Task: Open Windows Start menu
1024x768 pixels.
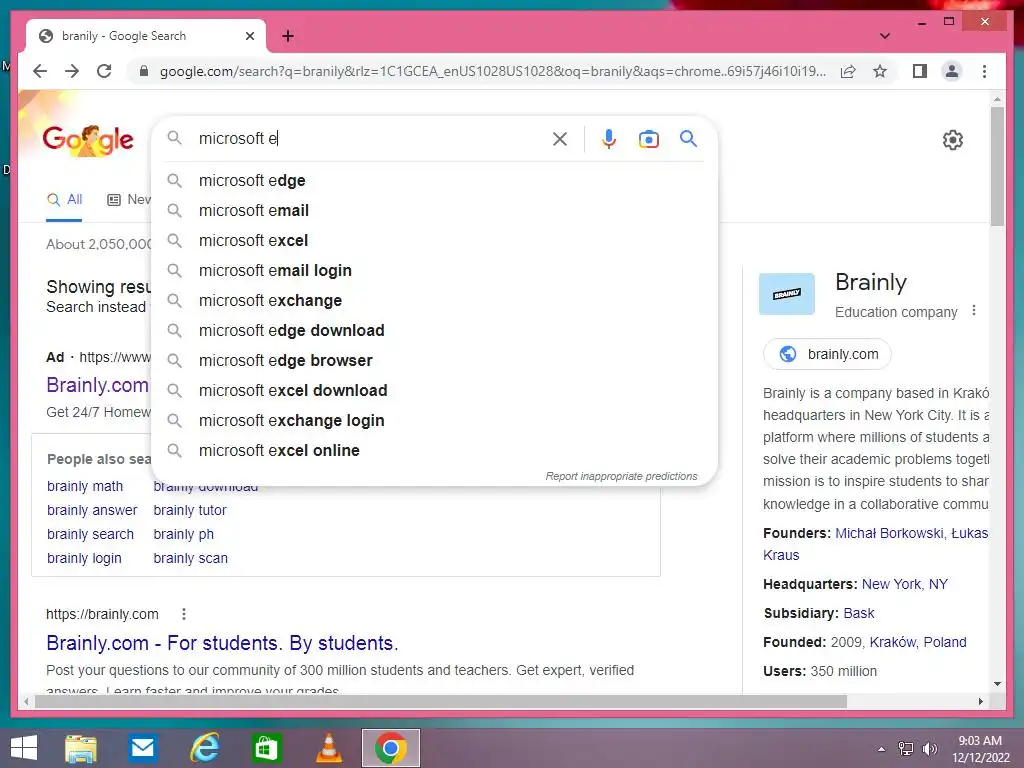Action: 24,748
